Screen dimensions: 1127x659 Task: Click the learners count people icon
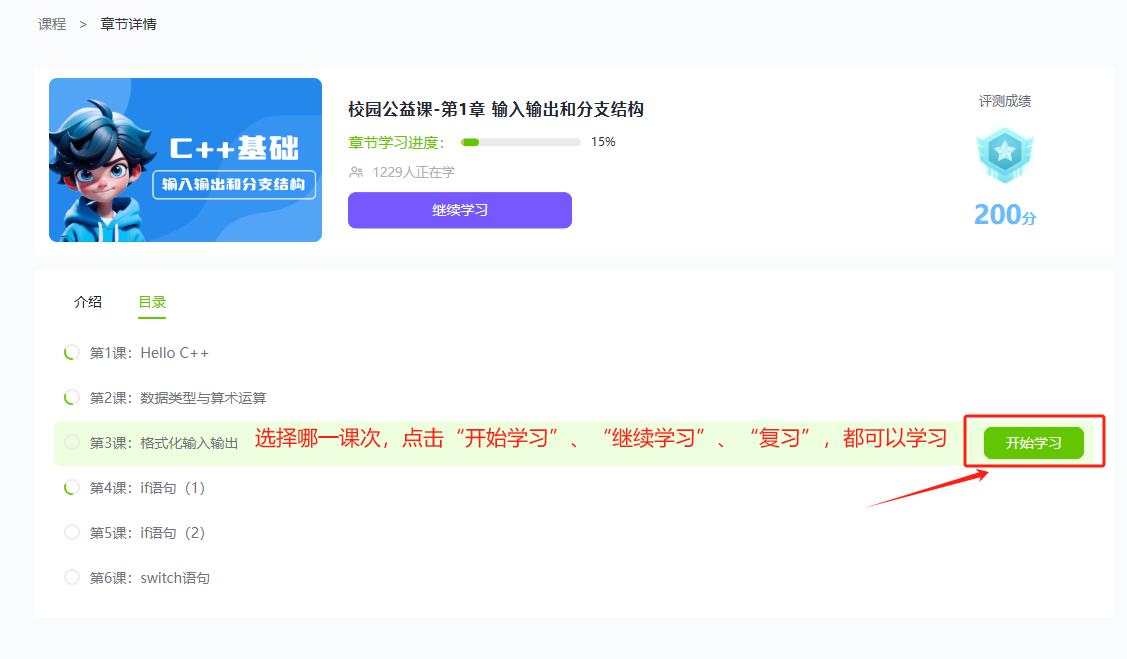click(356, 172)
